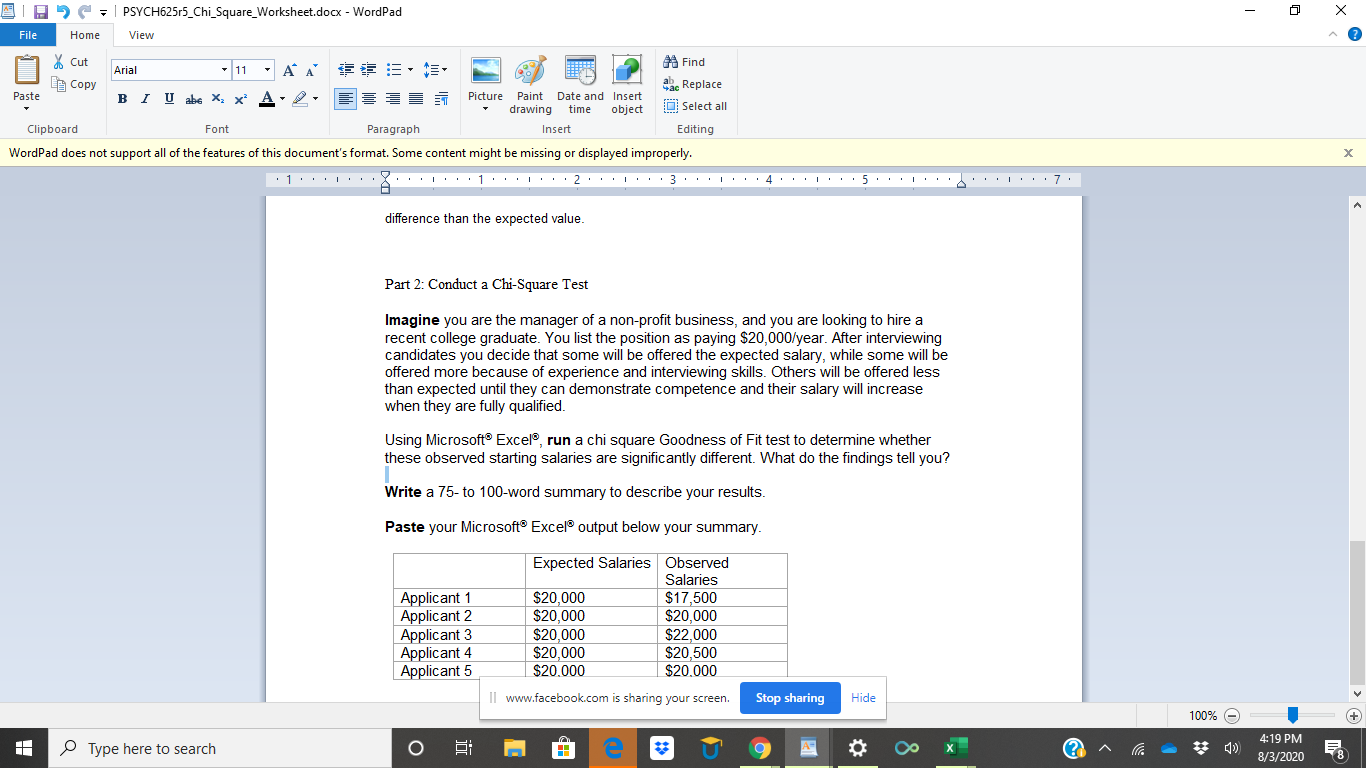Open Google Chrome from the taskbar
This screenshot has width=1366, height=768.
tap(760, 748)
